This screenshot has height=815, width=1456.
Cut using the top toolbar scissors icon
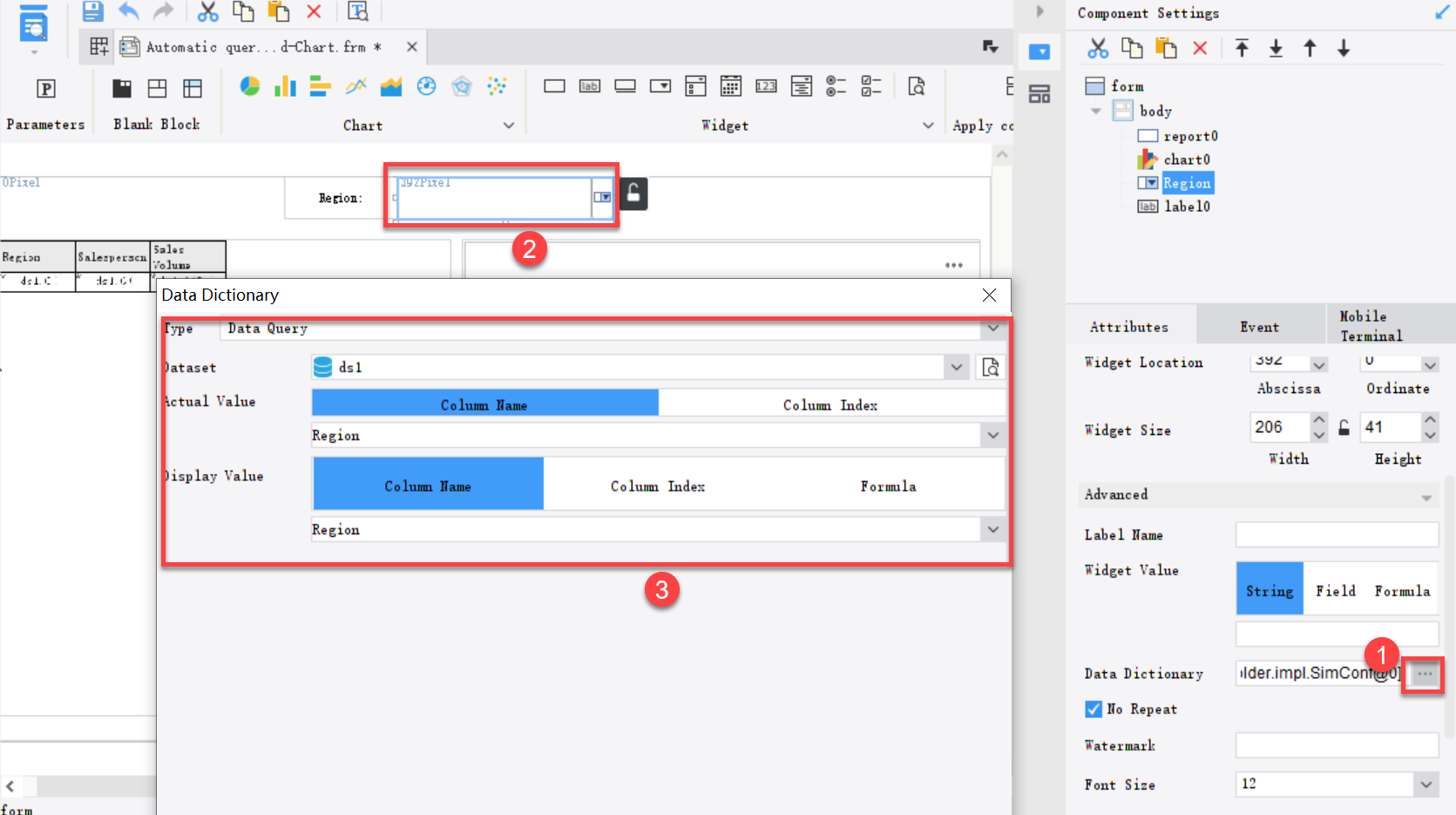point(207,11)
